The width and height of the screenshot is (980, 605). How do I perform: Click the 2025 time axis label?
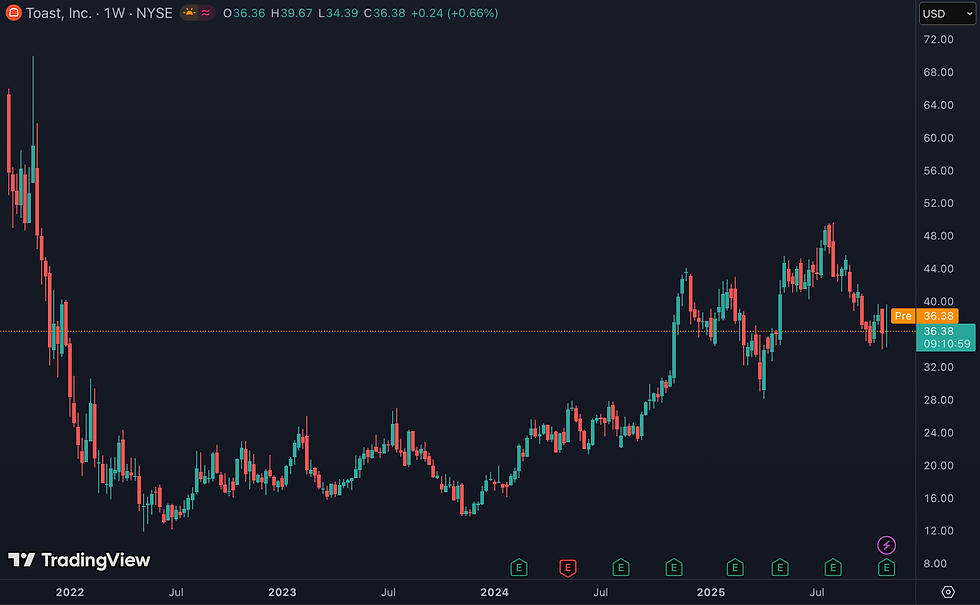(x=711, y=592)
